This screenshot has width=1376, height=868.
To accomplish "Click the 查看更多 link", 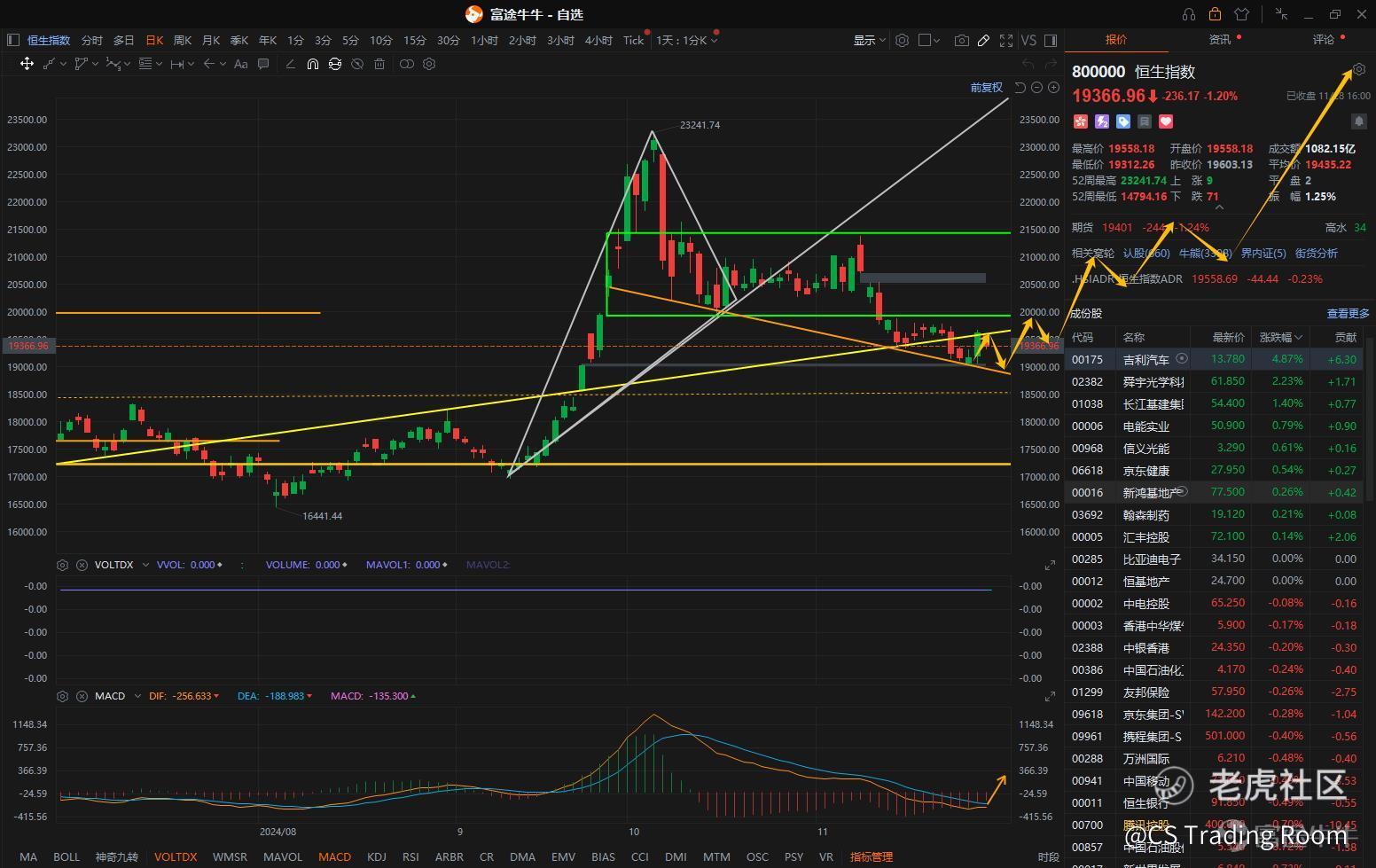I will (1348, 313).
